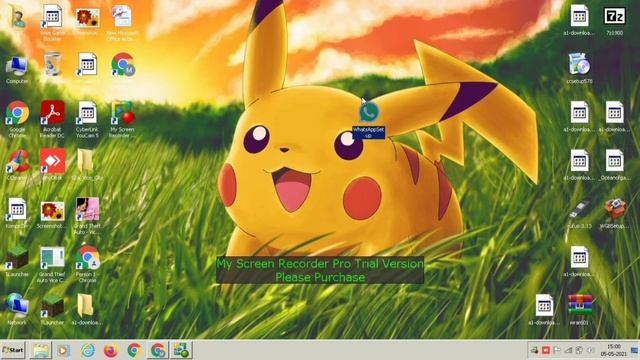Screen dimensions: 640x360
Task: Select New Microsoft Office Access file icon
Action: tap(122, 22)
